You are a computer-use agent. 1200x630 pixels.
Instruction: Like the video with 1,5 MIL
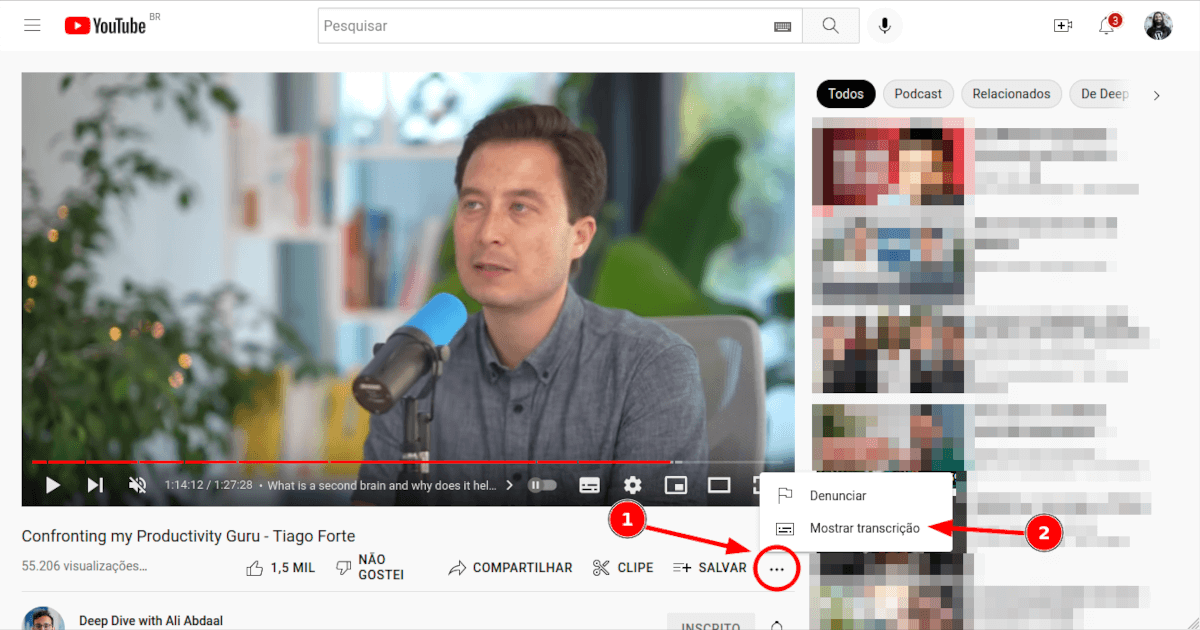pyautogui.click(x=280, y=567)
